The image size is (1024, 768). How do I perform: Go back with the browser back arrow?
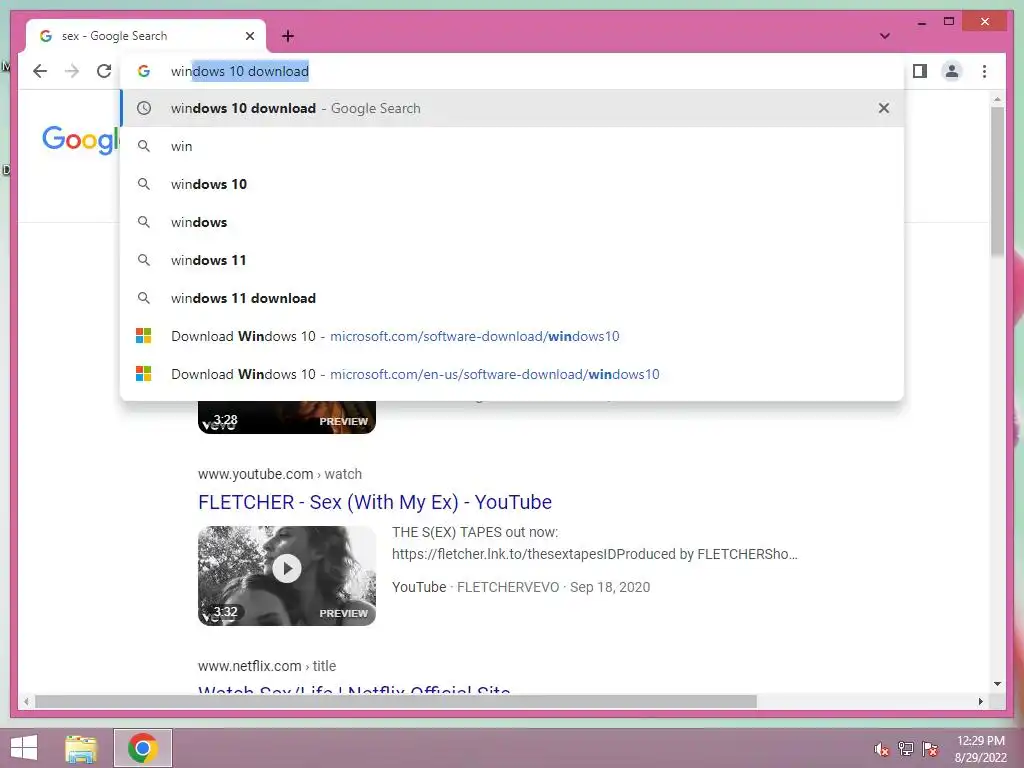point(40,71)
